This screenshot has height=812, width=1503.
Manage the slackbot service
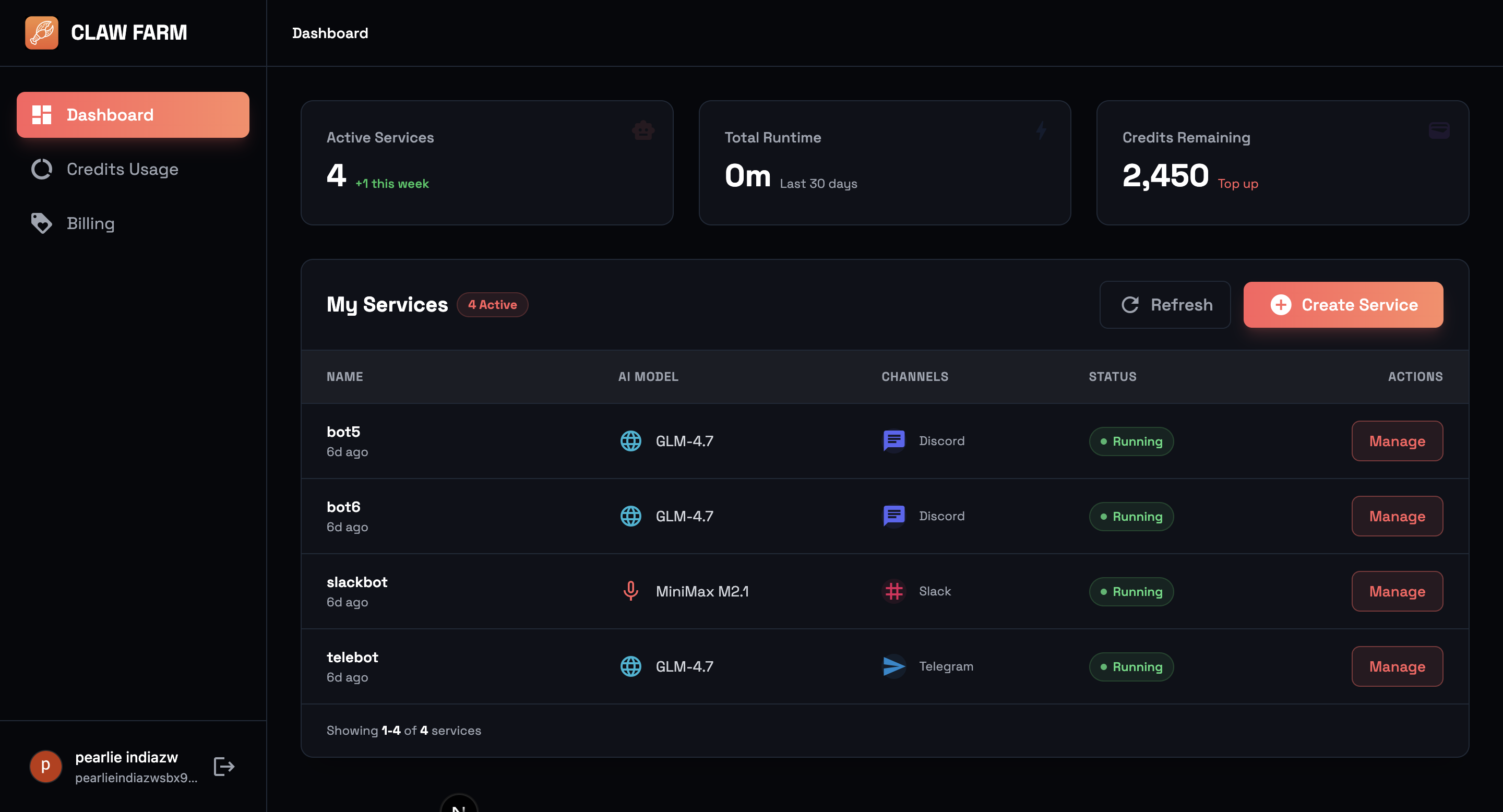(1398, 591)
